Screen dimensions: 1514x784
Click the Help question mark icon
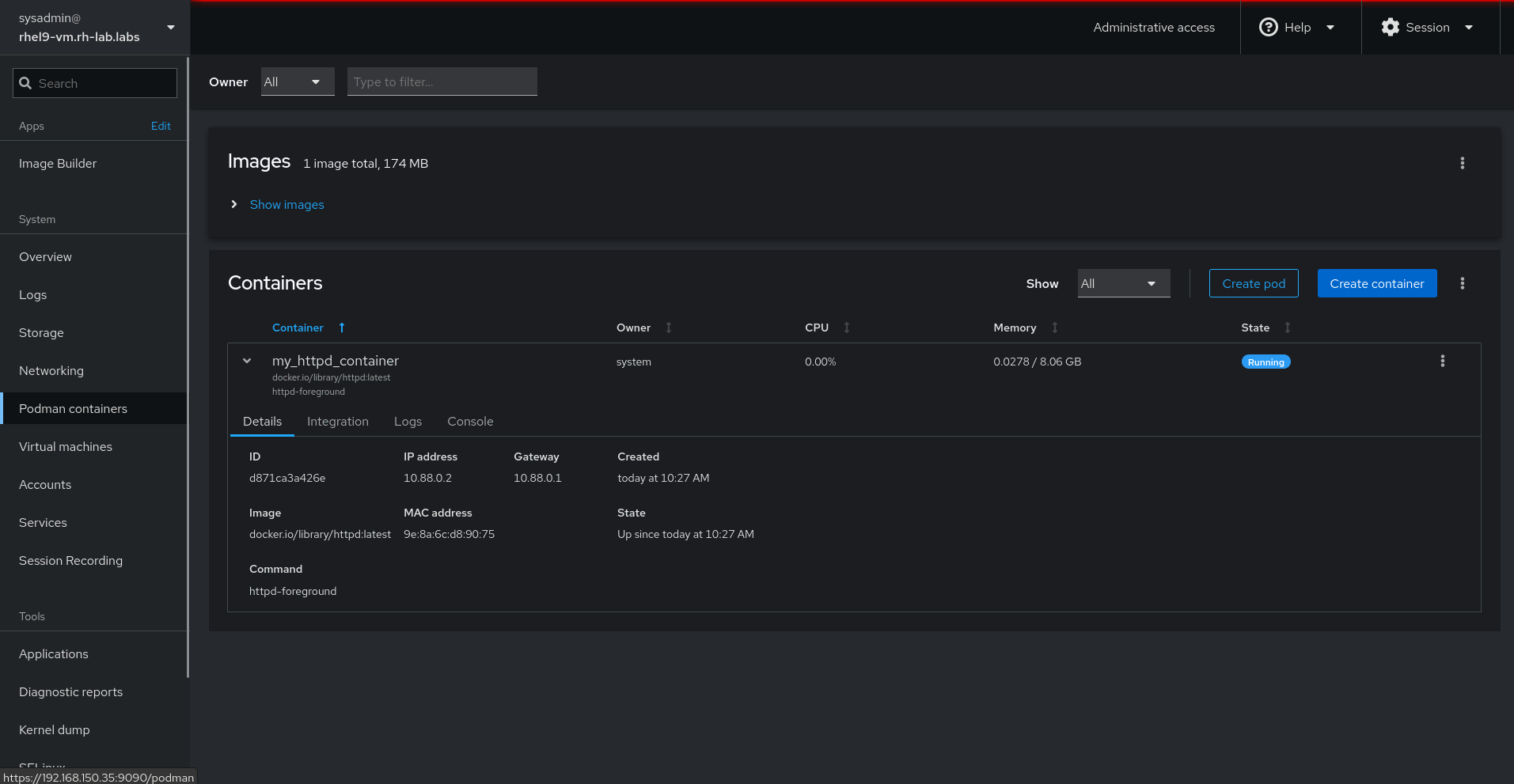click(x=1268, y=27)
